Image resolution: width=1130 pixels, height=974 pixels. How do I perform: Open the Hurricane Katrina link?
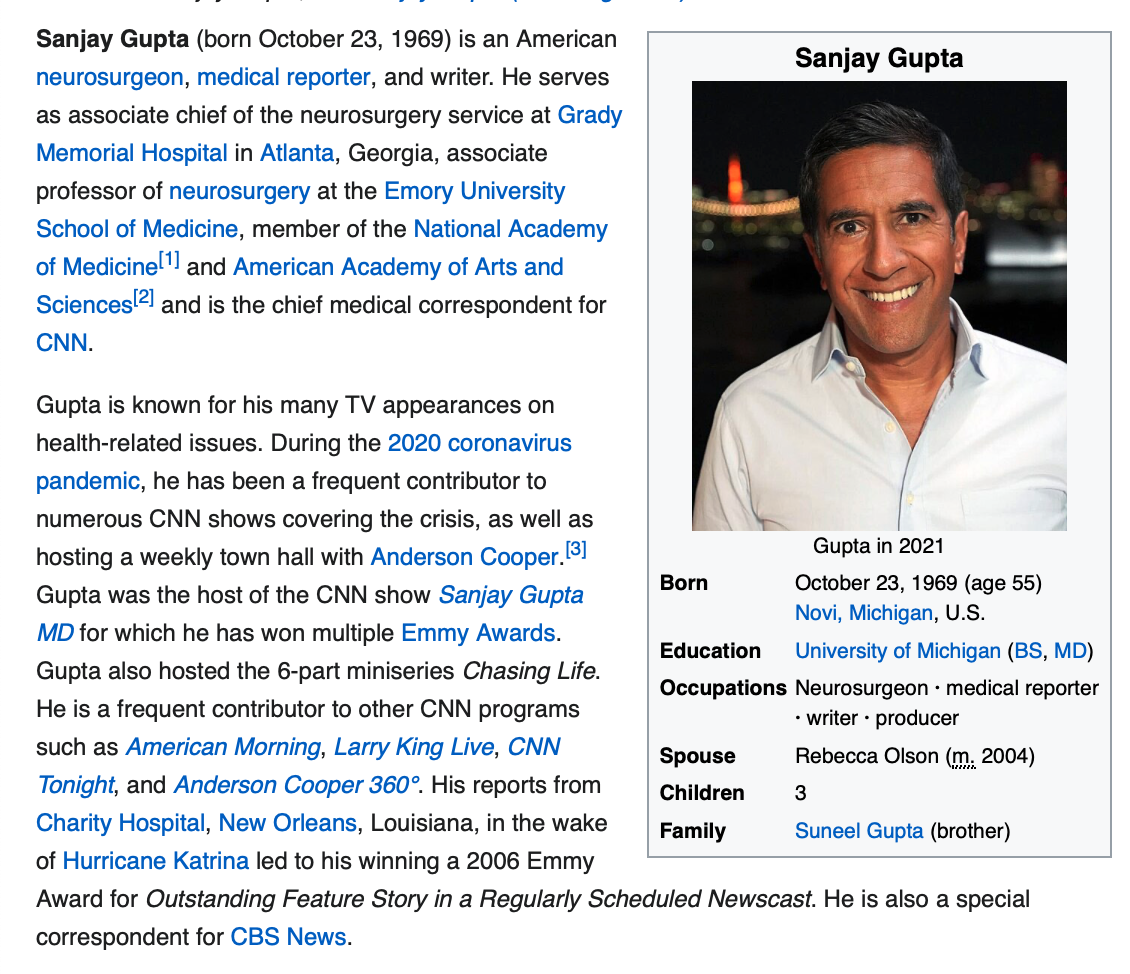click(x=156, y=862)
